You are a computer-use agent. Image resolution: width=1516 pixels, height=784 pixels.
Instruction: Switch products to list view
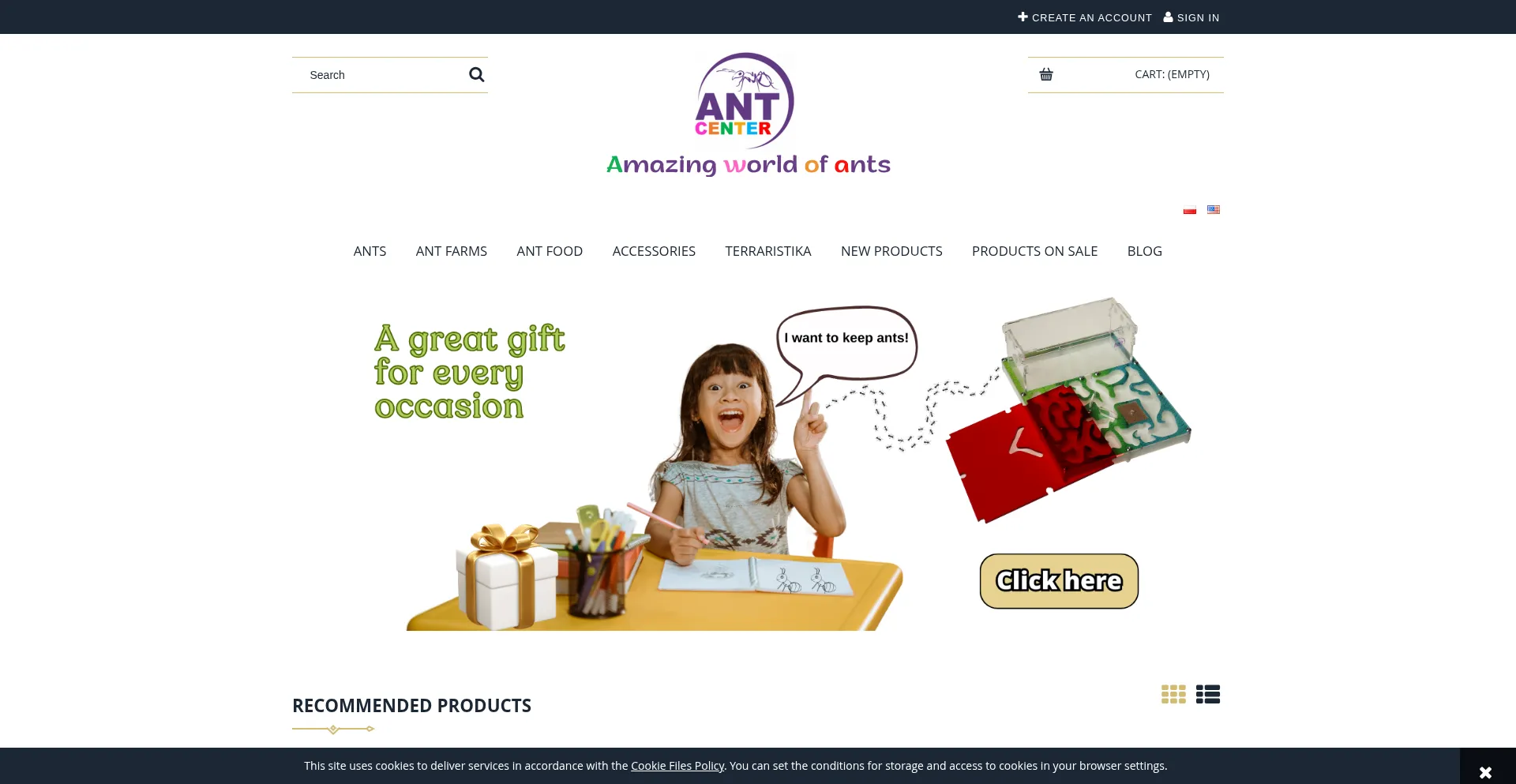1208,694
